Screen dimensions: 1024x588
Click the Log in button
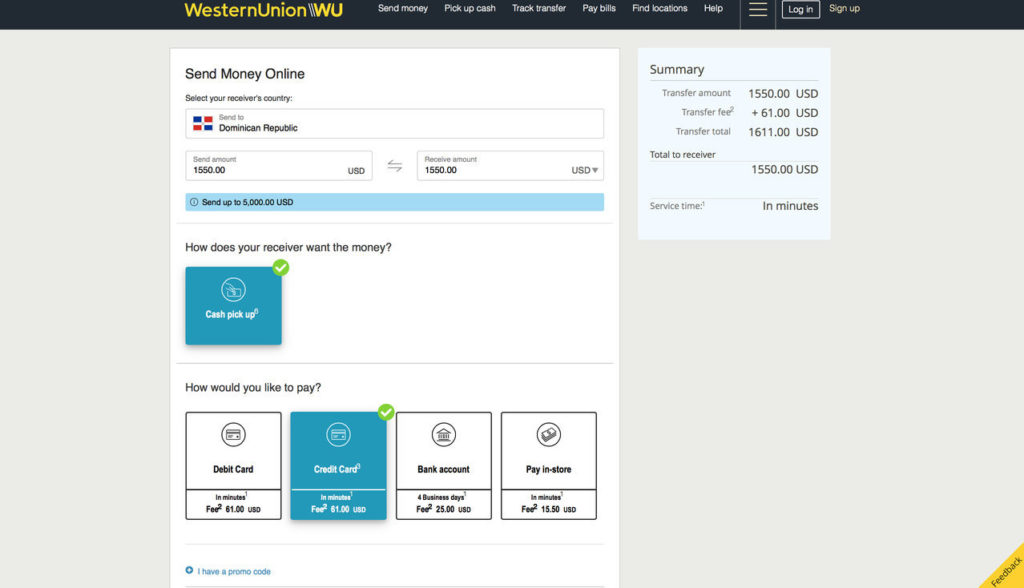[x=801, y=9]
